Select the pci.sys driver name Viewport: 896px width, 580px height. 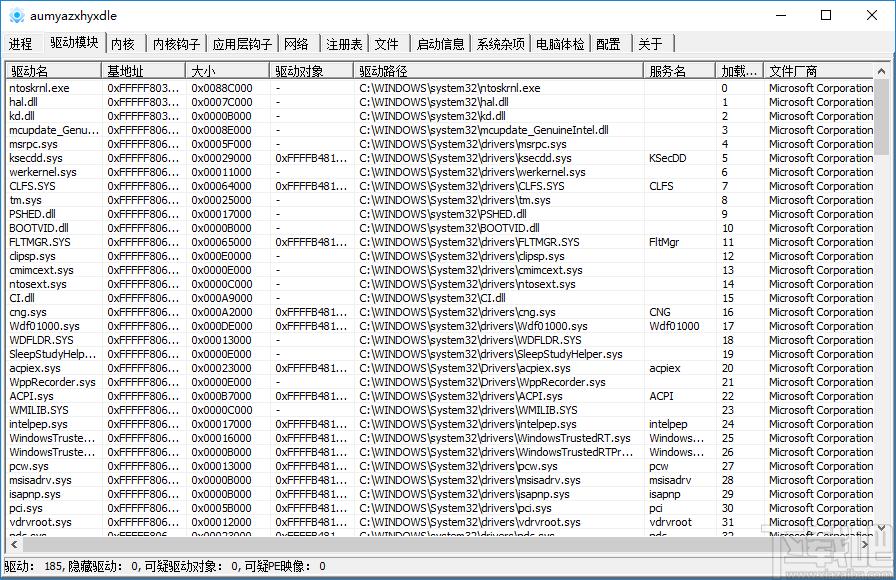pos(26,508)
